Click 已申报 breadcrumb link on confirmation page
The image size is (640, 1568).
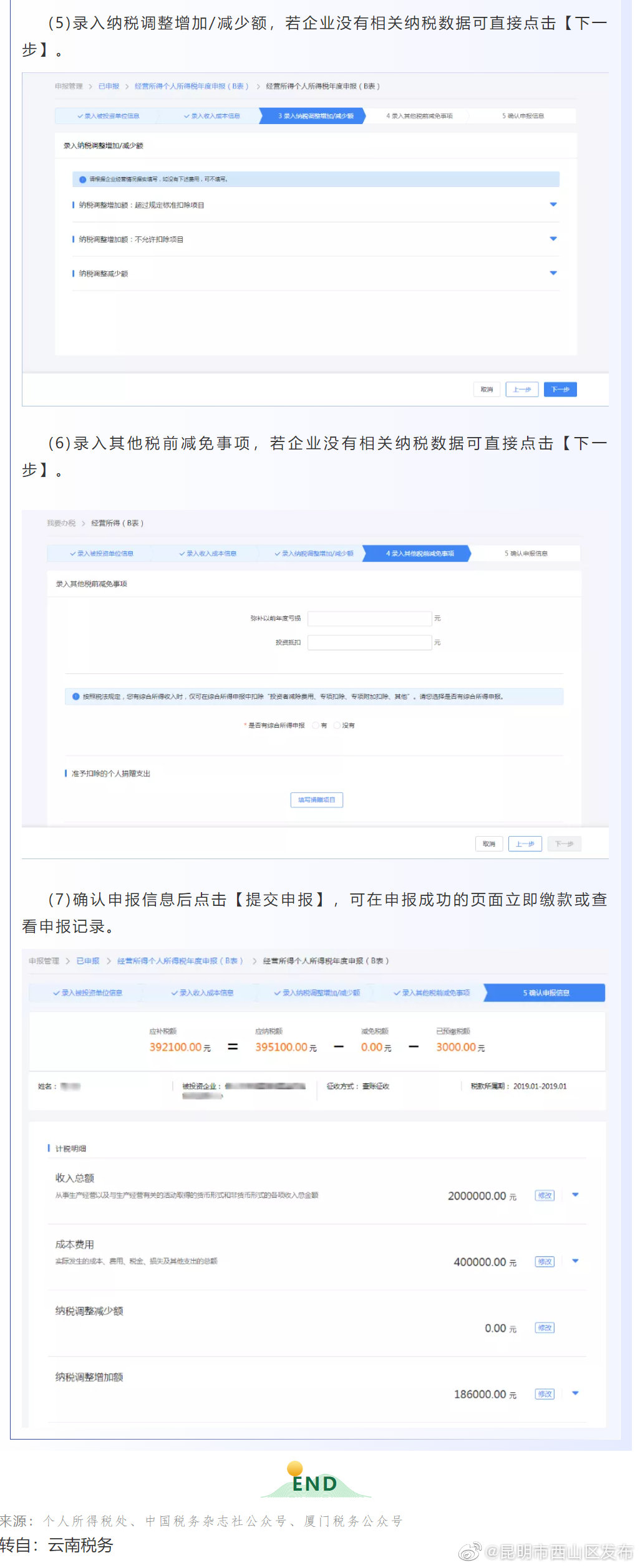[x=88, y=961]
